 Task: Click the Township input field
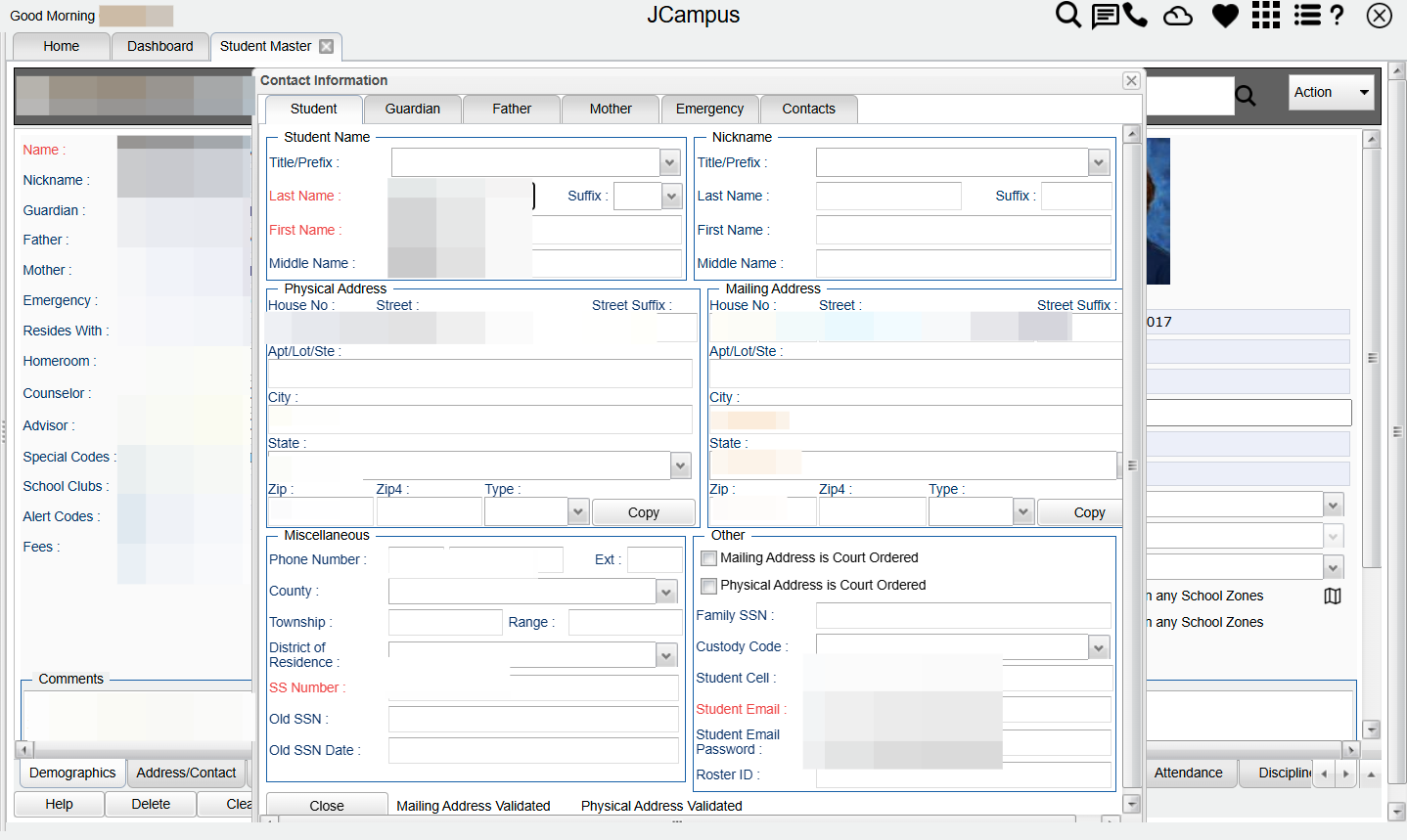pos(445,622)
